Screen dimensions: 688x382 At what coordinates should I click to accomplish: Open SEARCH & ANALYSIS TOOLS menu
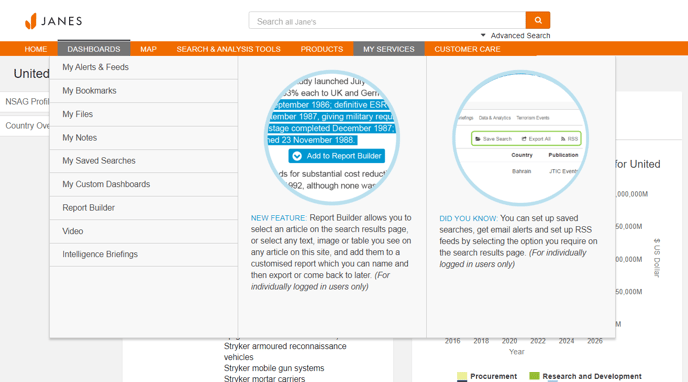pos(229,49)
